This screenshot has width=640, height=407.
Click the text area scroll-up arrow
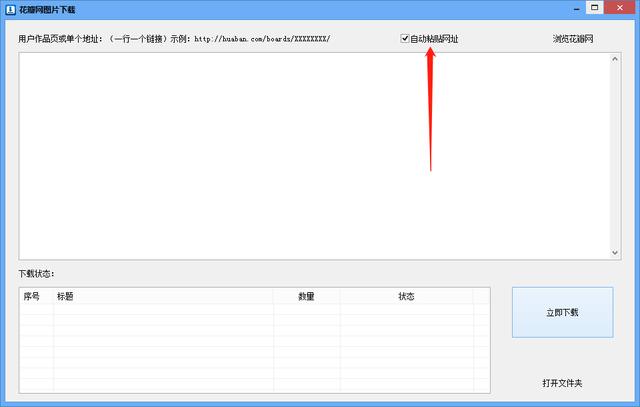(615, 59)
